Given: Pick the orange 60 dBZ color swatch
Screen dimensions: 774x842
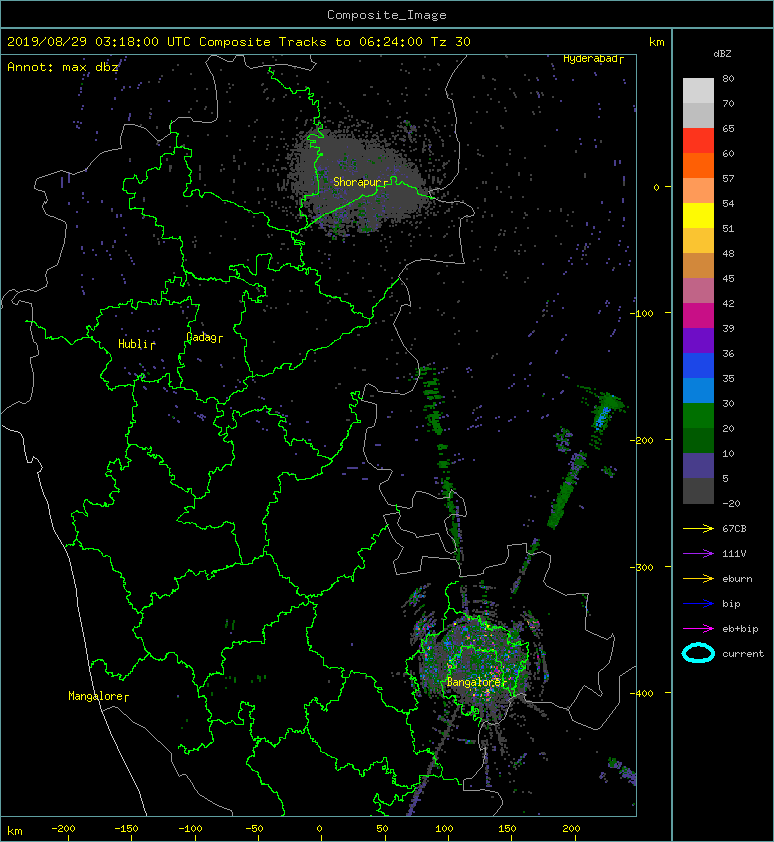Looking at the screenshot, I should (698, 165).
